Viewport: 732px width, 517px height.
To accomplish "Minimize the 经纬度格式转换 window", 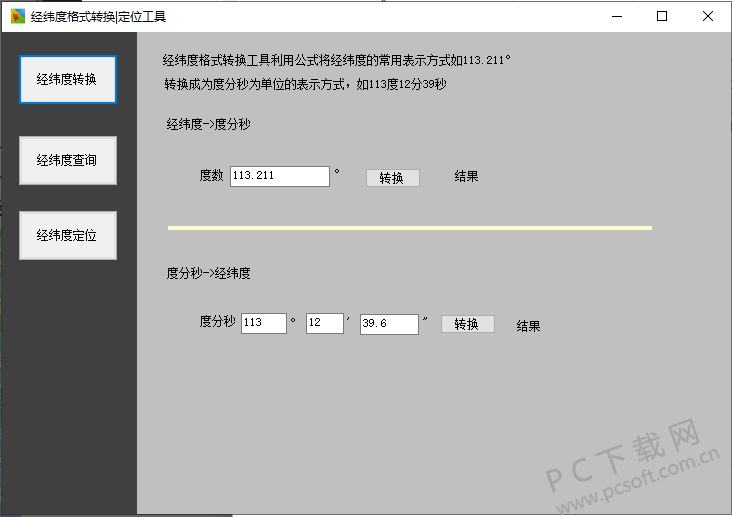I will tap(617, 16).
